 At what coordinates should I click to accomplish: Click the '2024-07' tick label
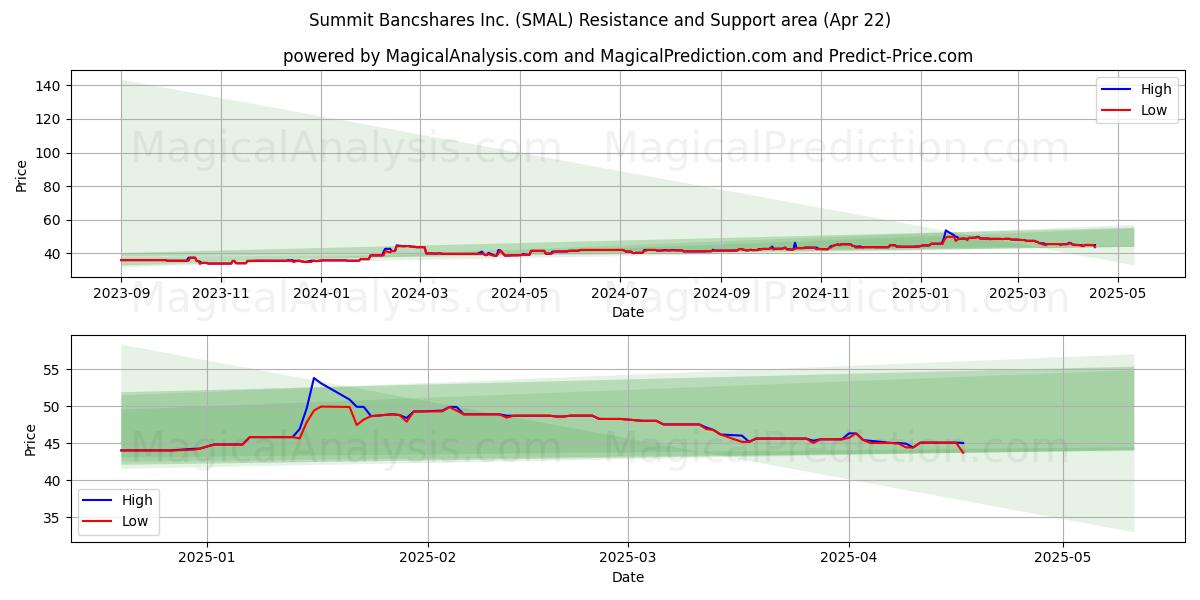619,294
